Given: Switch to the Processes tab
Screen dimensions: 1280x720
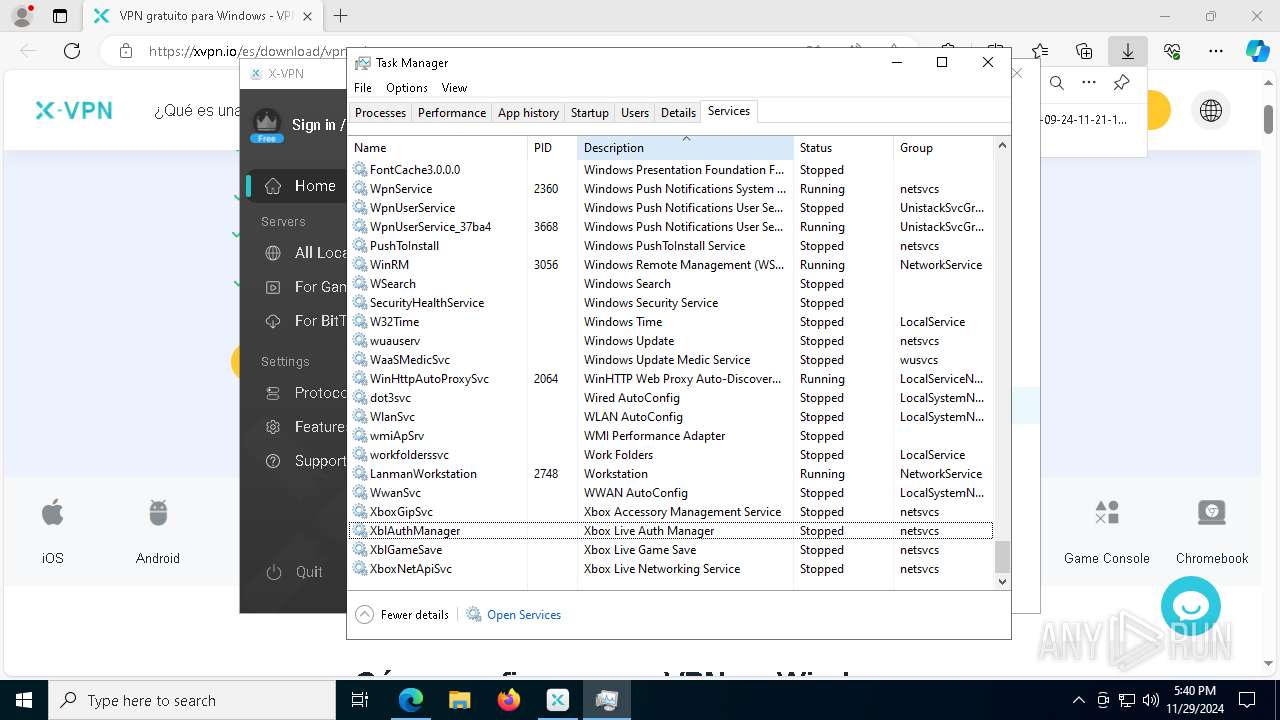Looking at the screenshot, I should (380, 113).
